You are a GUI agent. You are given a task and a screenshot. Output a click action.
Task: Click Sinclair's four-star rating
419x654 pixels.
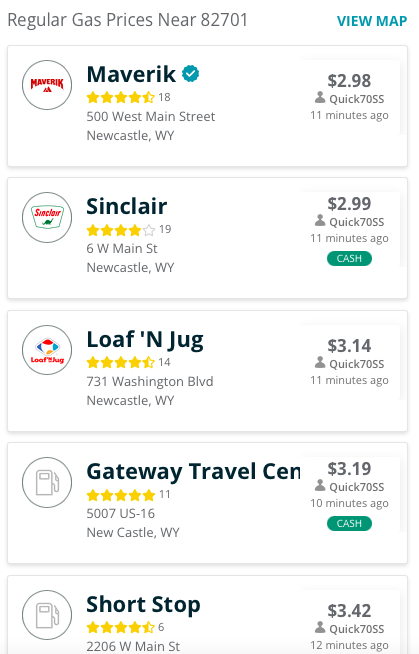point(121,230)
